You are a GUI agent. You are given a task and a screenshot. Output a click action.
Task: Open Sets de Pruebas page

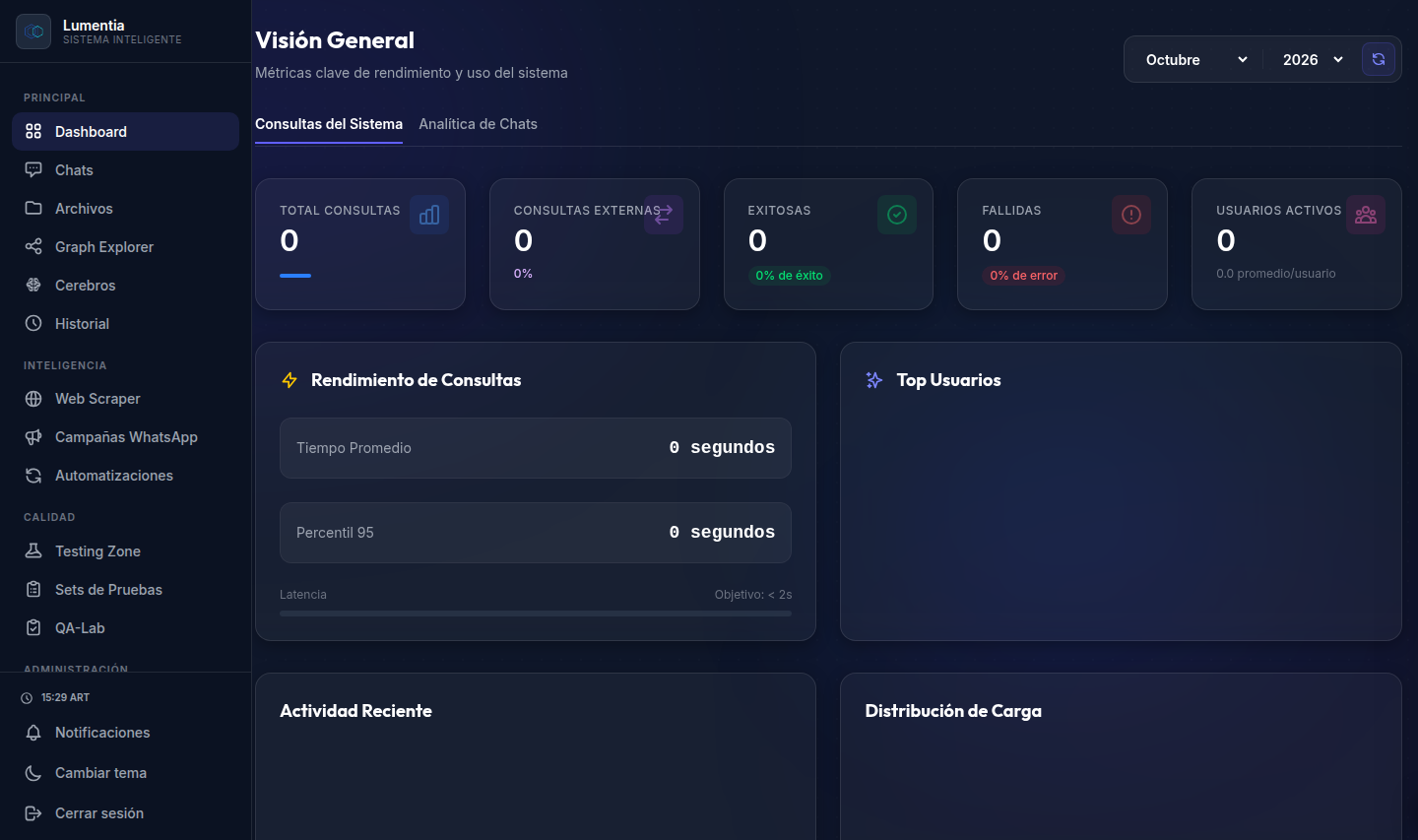point(125,590)
